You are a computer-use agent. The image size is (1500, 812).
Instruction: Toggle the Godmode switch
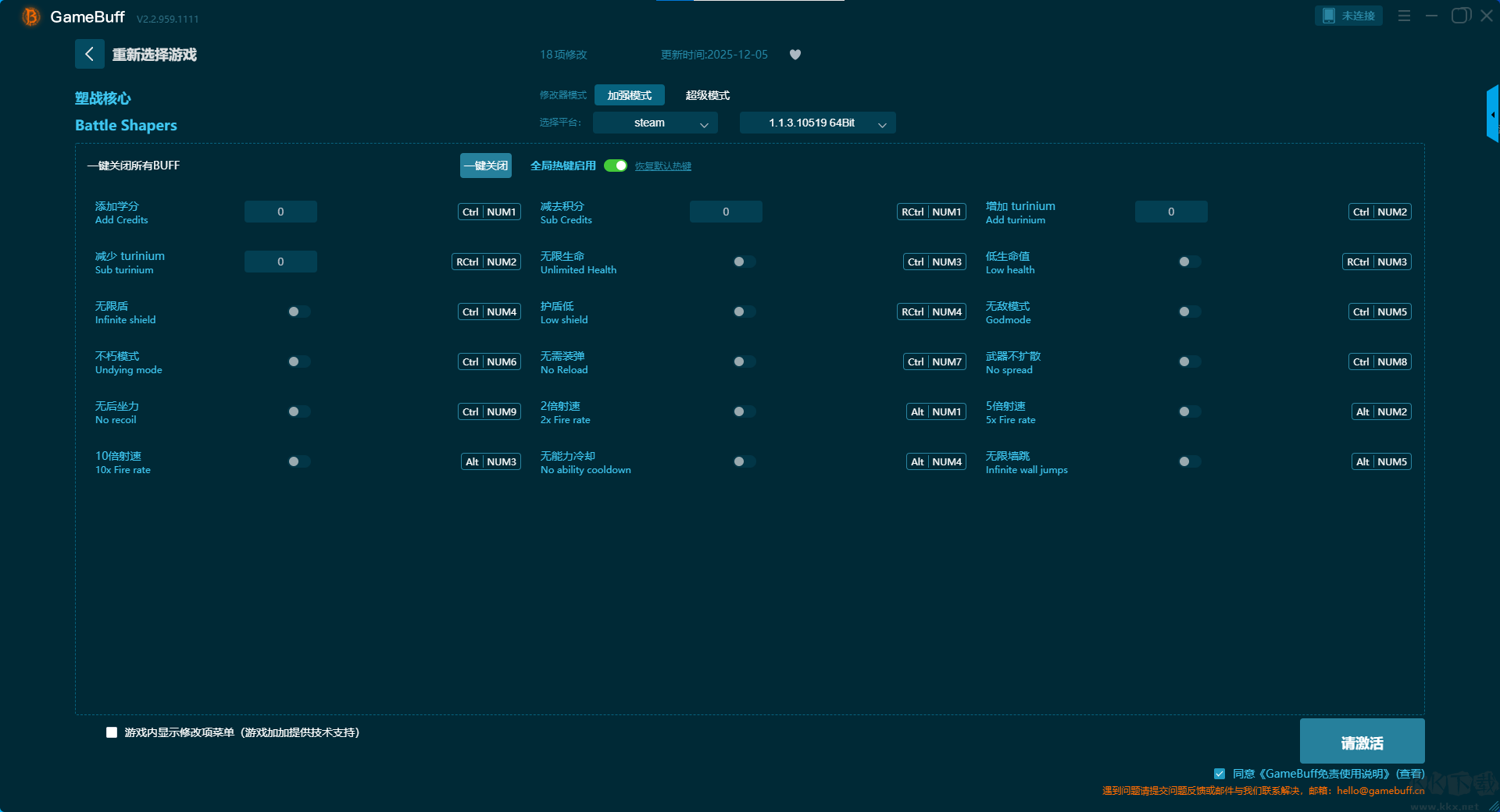[1189, 312]
